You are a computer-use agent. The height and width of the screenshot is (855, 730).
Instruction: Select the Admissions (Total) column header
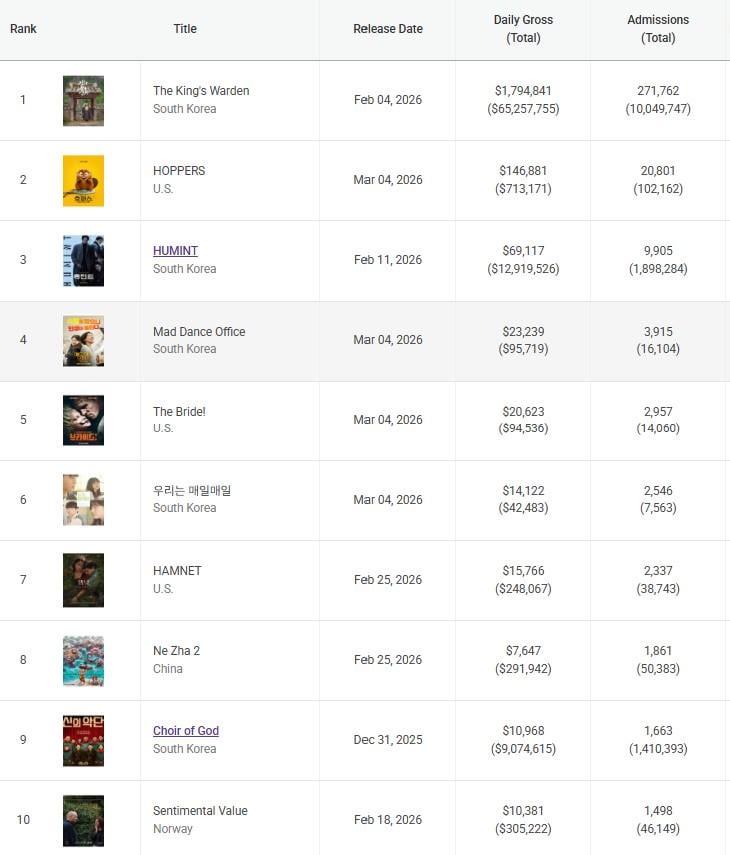[x=658, y=29]
